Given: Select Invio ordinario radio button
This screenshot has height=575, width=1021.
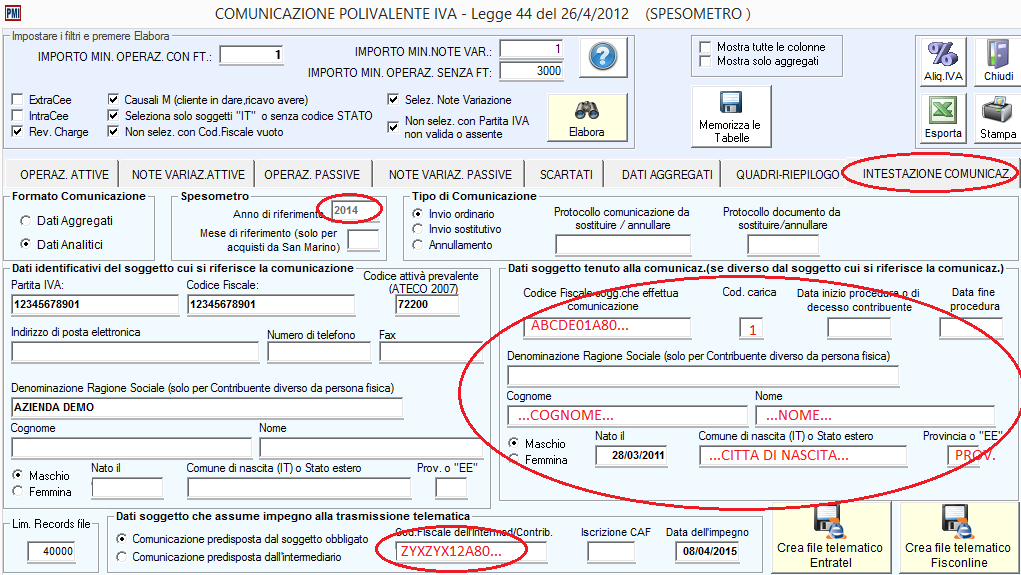Looking at the screenshot, I should click(418, 214).
